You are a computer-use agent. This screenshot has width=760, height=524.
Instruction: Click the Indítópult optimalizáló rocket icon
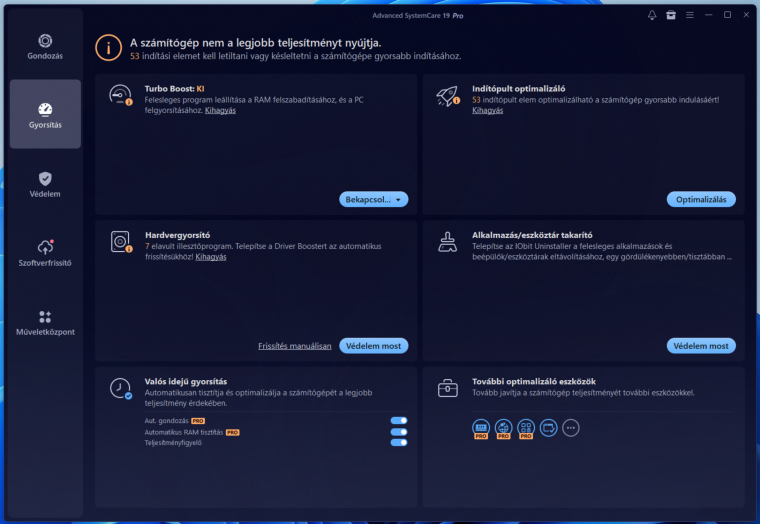(447, 96)
